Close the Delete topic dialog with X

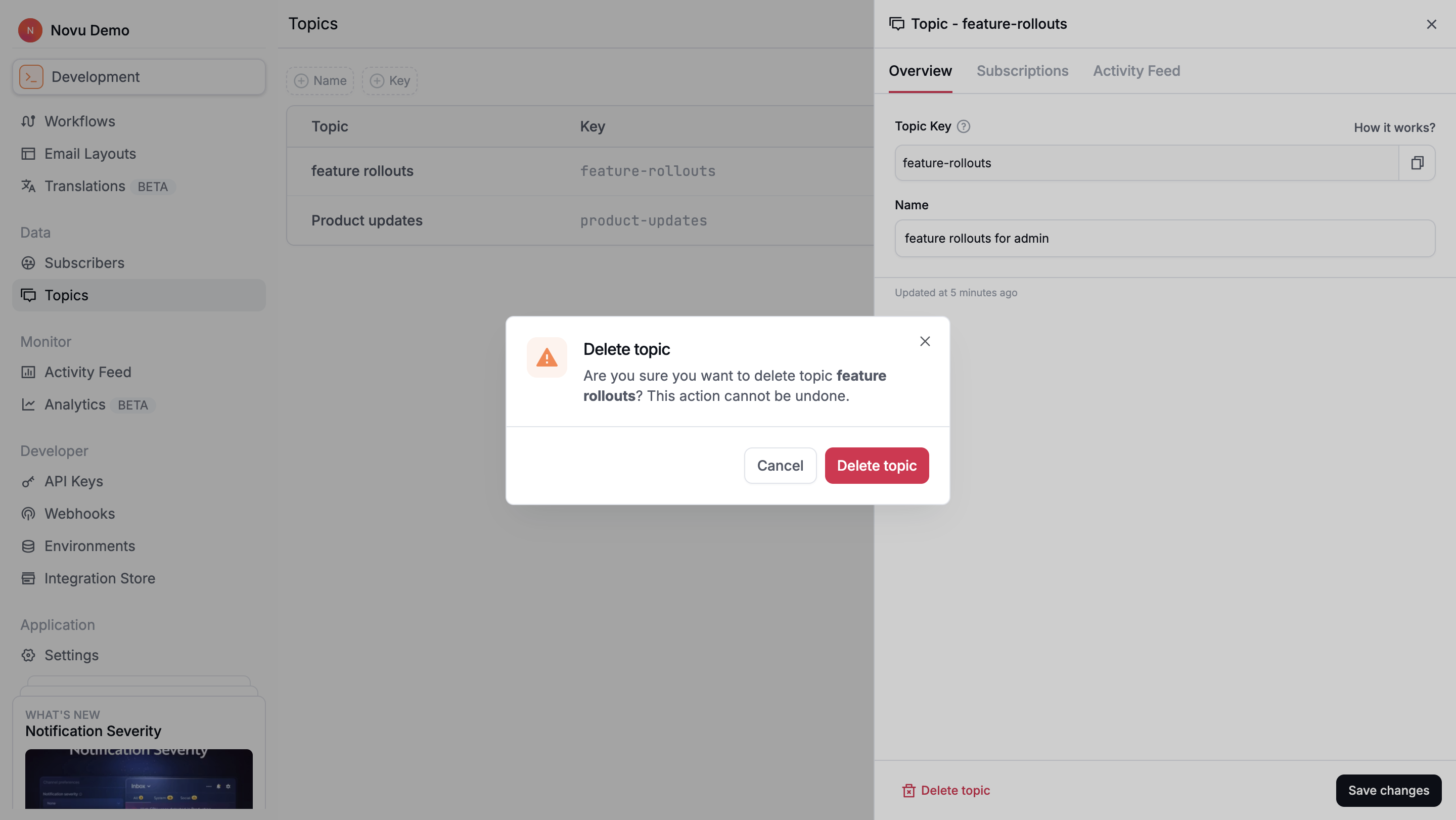925,341
